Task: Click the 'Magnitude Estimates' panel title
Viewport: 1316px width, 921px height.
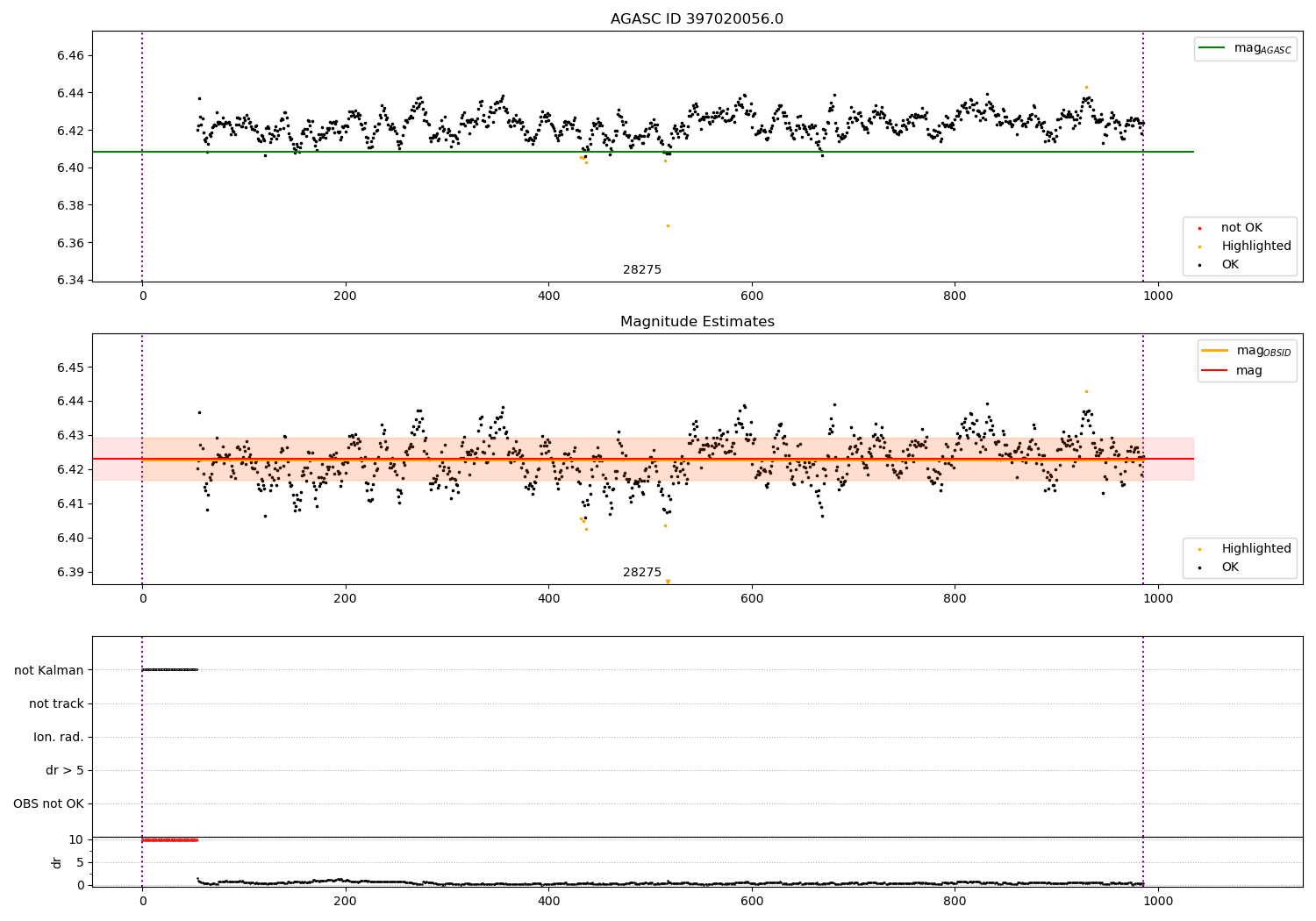Action: pos(697,322)
